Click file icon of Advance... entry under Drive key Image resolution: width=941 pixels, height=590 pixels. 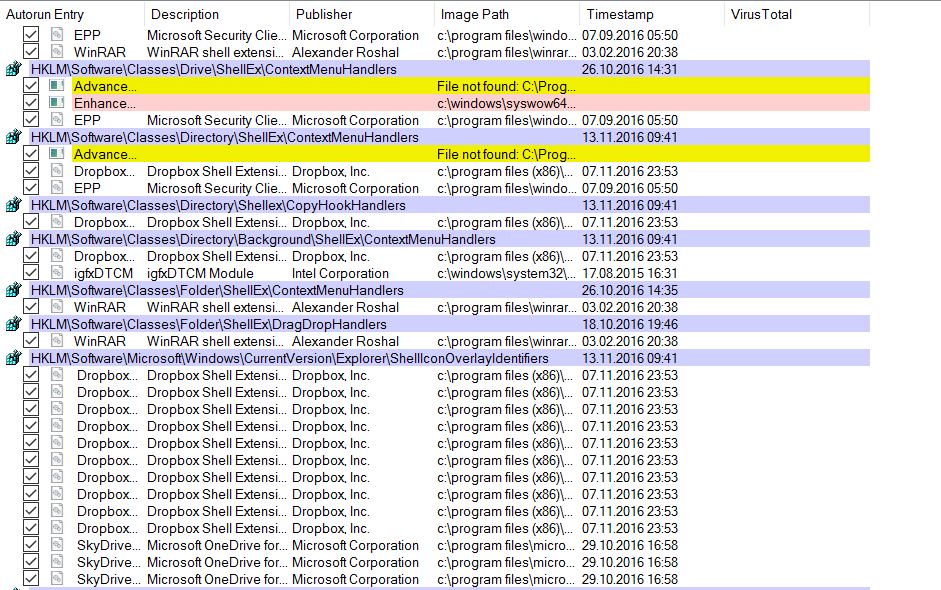[x=57, y=86]
